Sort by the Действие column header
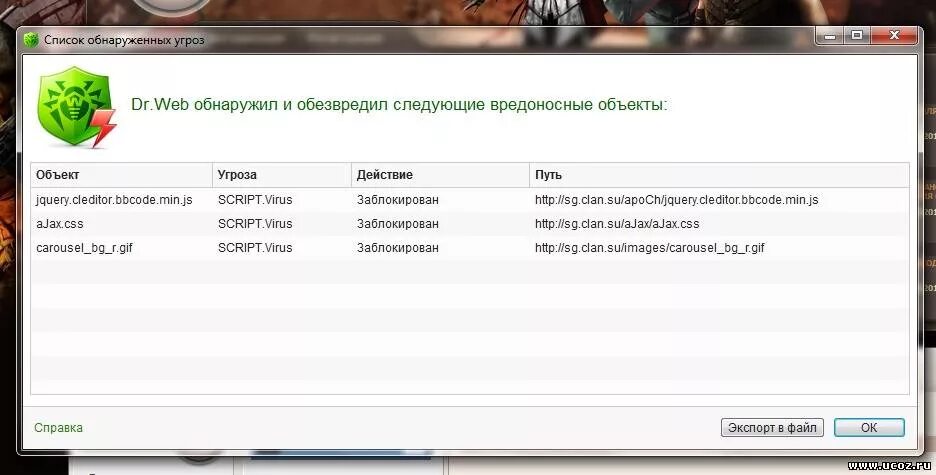 click(x=440, y=175)
